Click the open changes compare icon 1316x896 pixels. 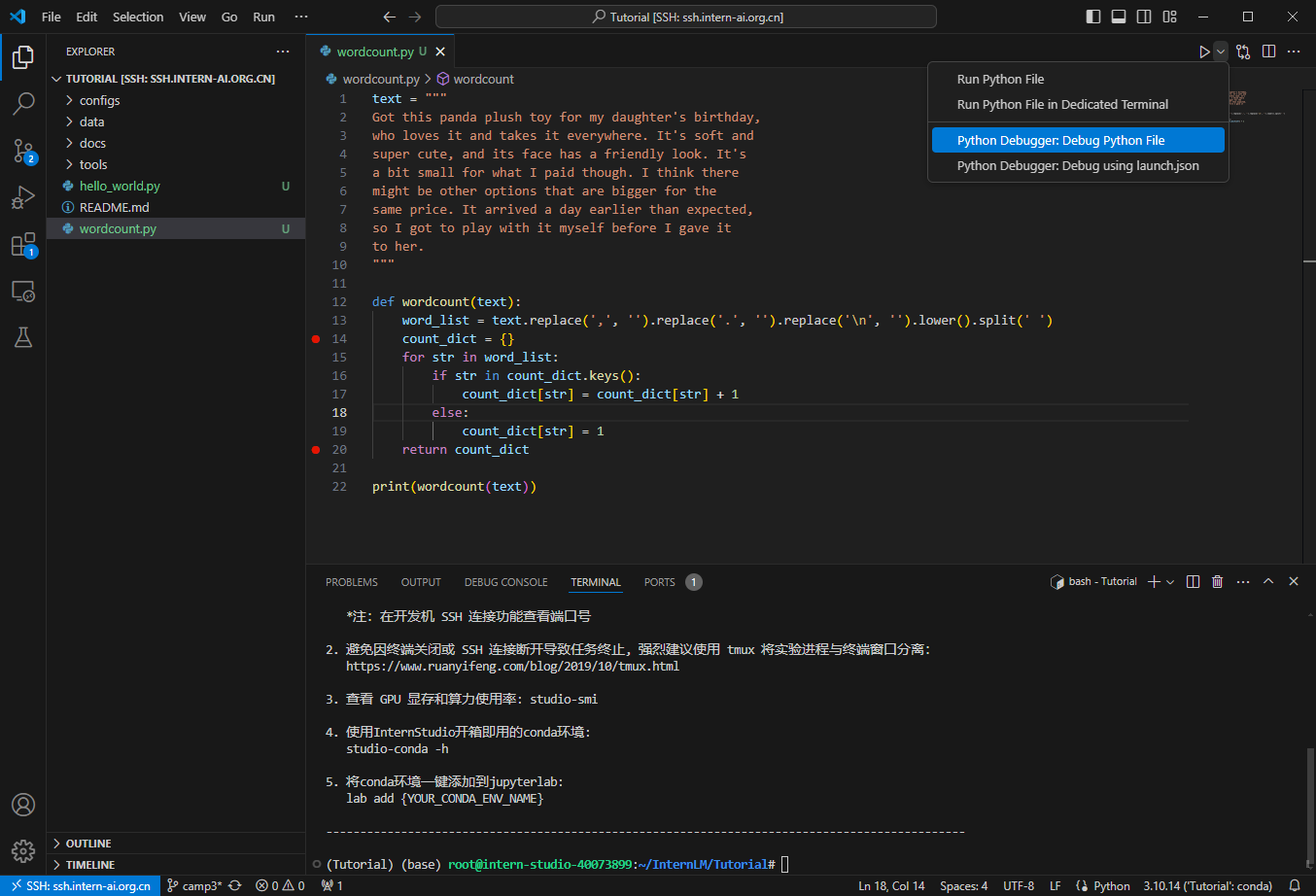pyautogui.click(x=1244, y=52)
